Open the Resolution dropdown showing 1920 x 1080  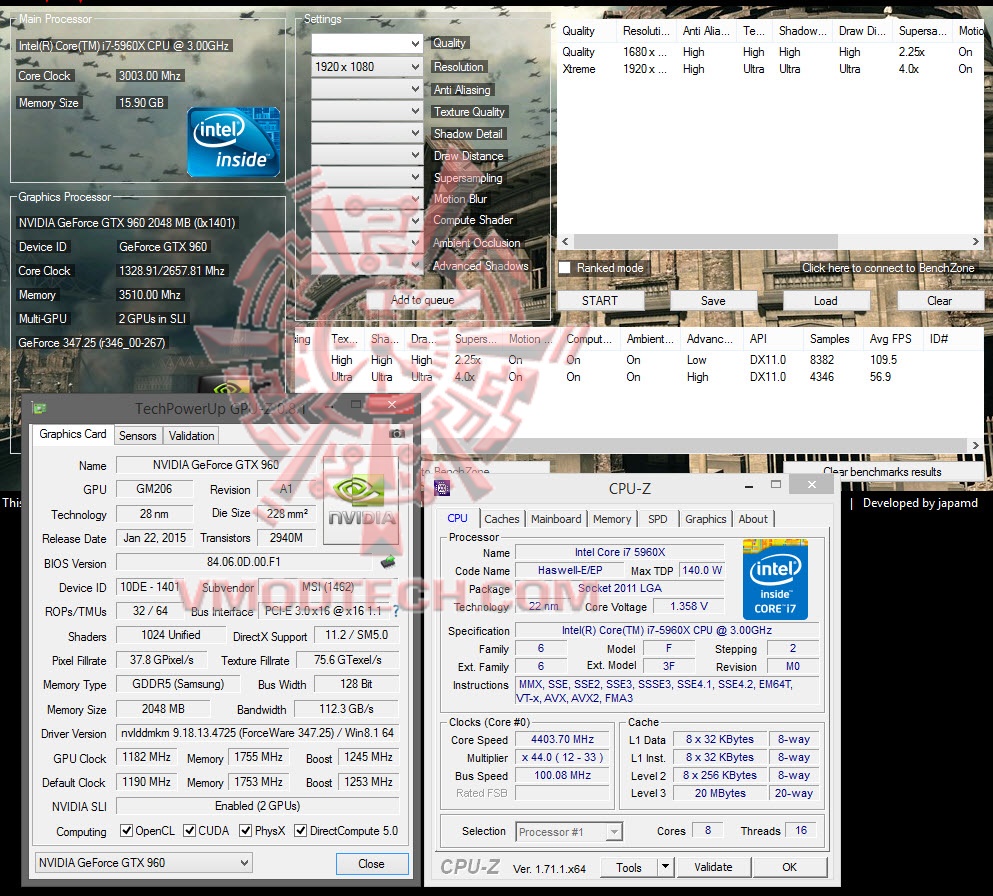pos(367,66)
